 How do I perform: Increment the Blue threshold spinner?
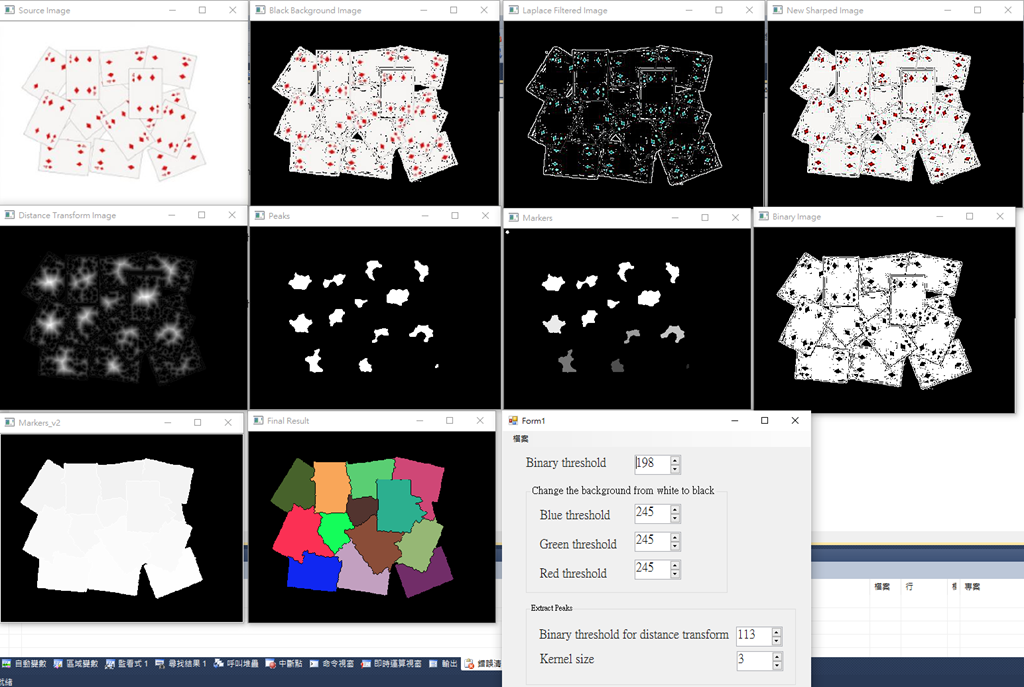click(x=675, y=509)
